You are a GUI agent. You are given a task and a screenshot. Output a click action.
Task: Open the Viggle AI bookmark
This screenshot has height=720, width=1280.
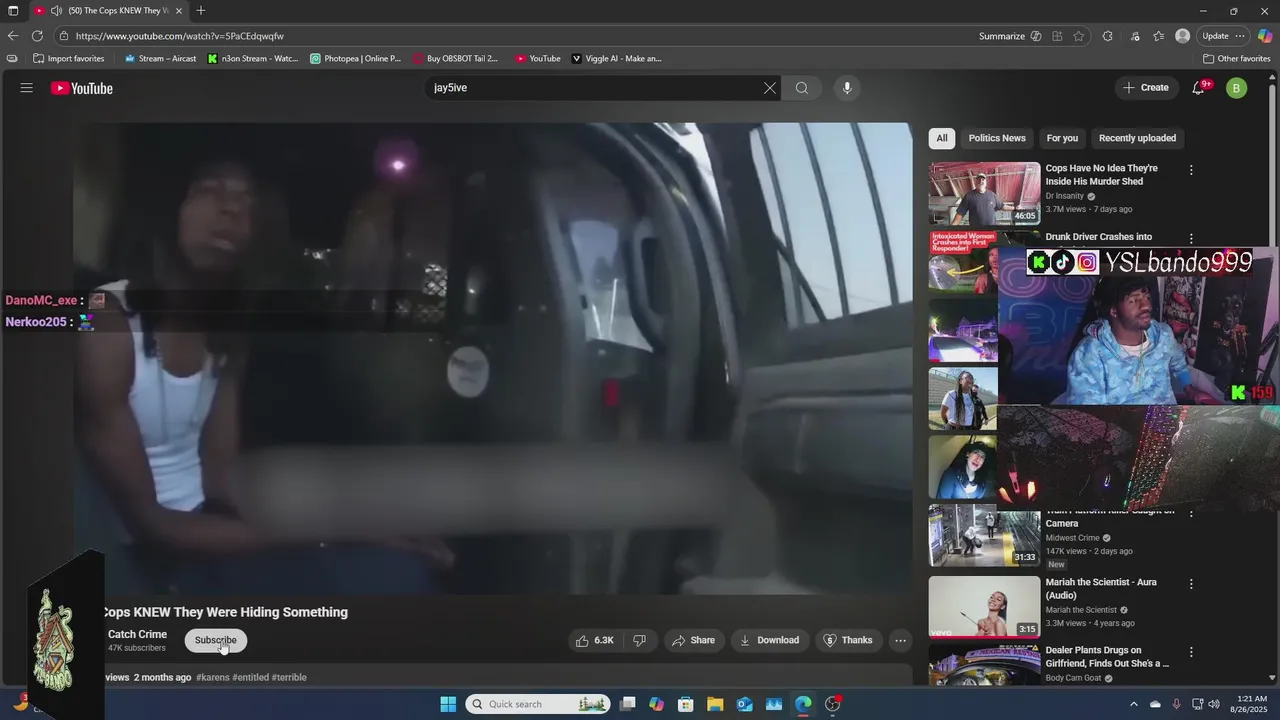(x=617, y=59)
